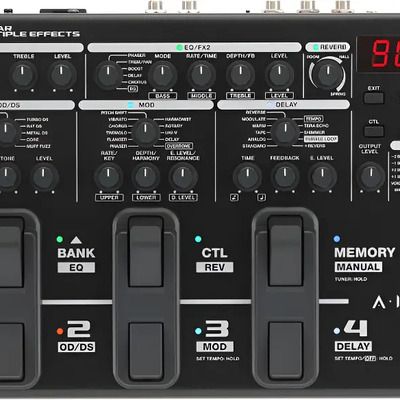Image resolution: width=400 pixels, height=400 pixels.
Task: Click the MOD boxed label beside 3
Action: click(x=215, y=347)
